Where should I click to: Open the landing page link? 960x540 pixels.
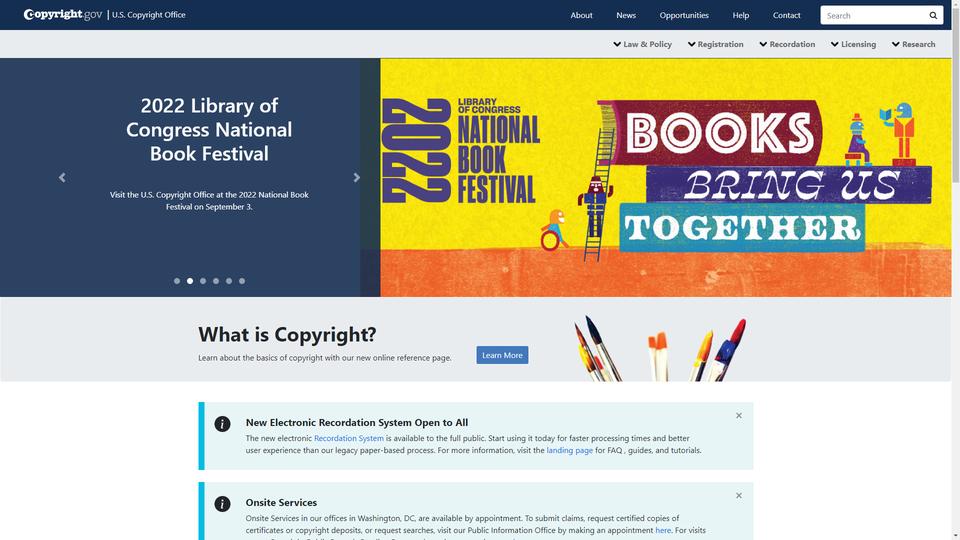coord(569,451)
